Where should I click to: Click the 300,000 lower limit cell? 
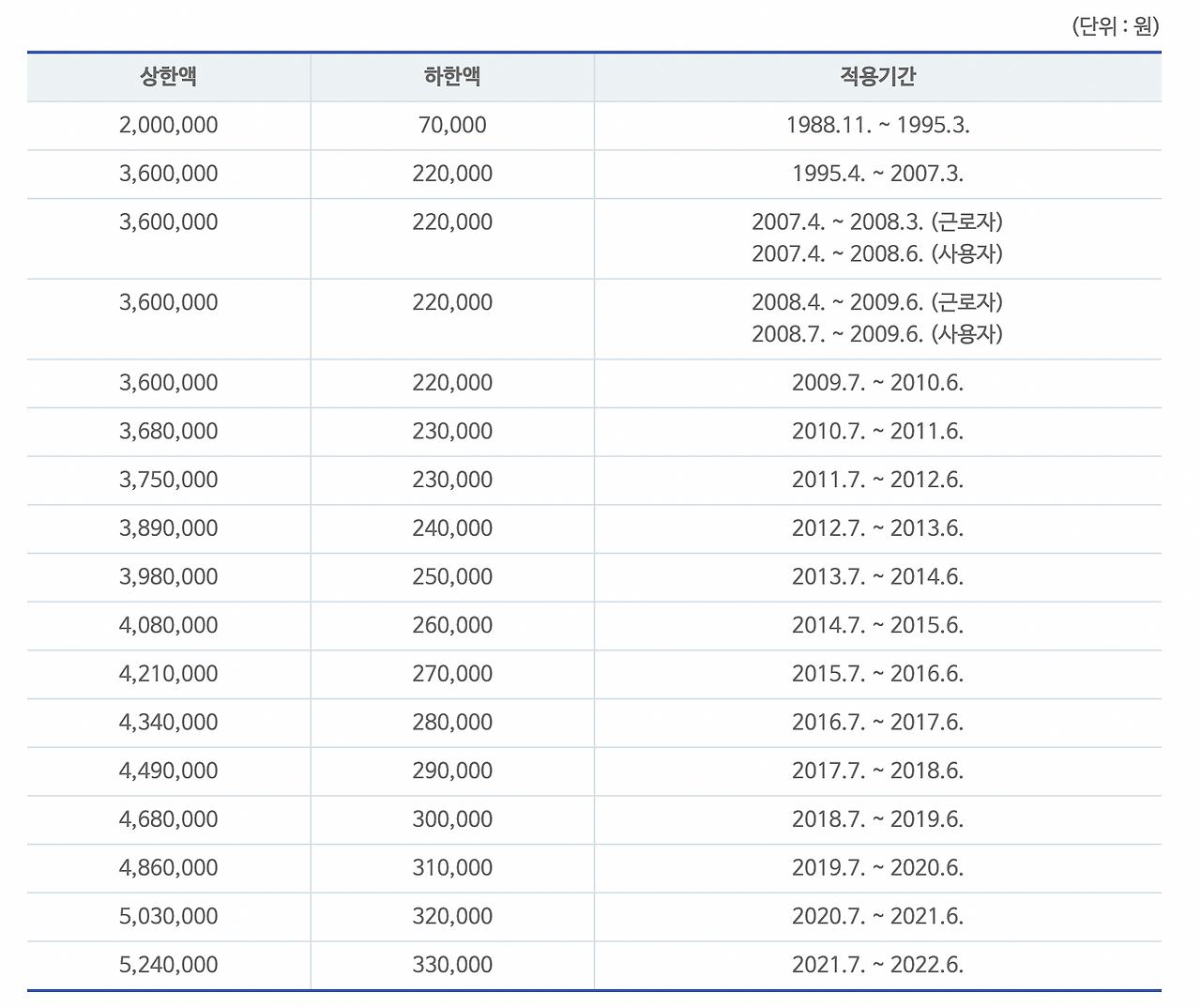pos(451,819)
